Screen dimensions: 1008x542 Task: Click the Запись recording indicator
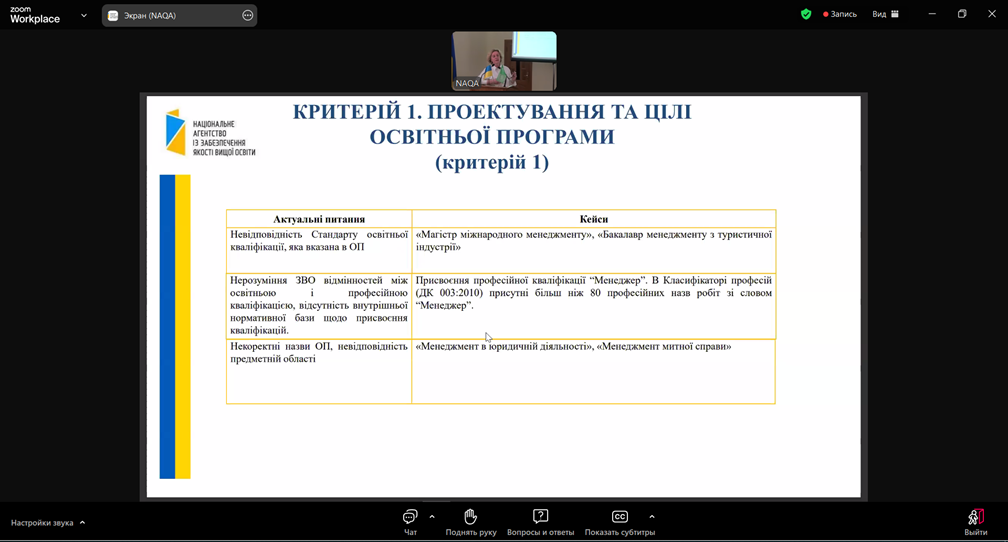840,14
